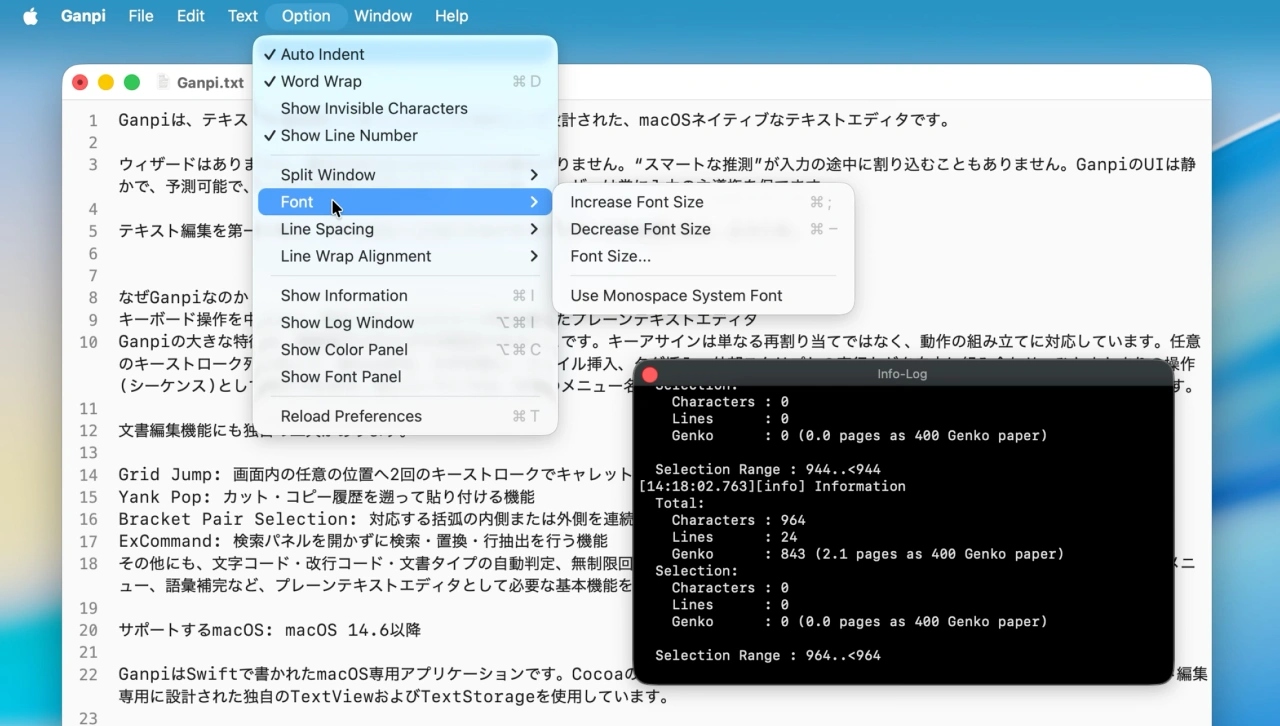
Task: Click the Info-Log window title
Action: (x=902, y=375)
